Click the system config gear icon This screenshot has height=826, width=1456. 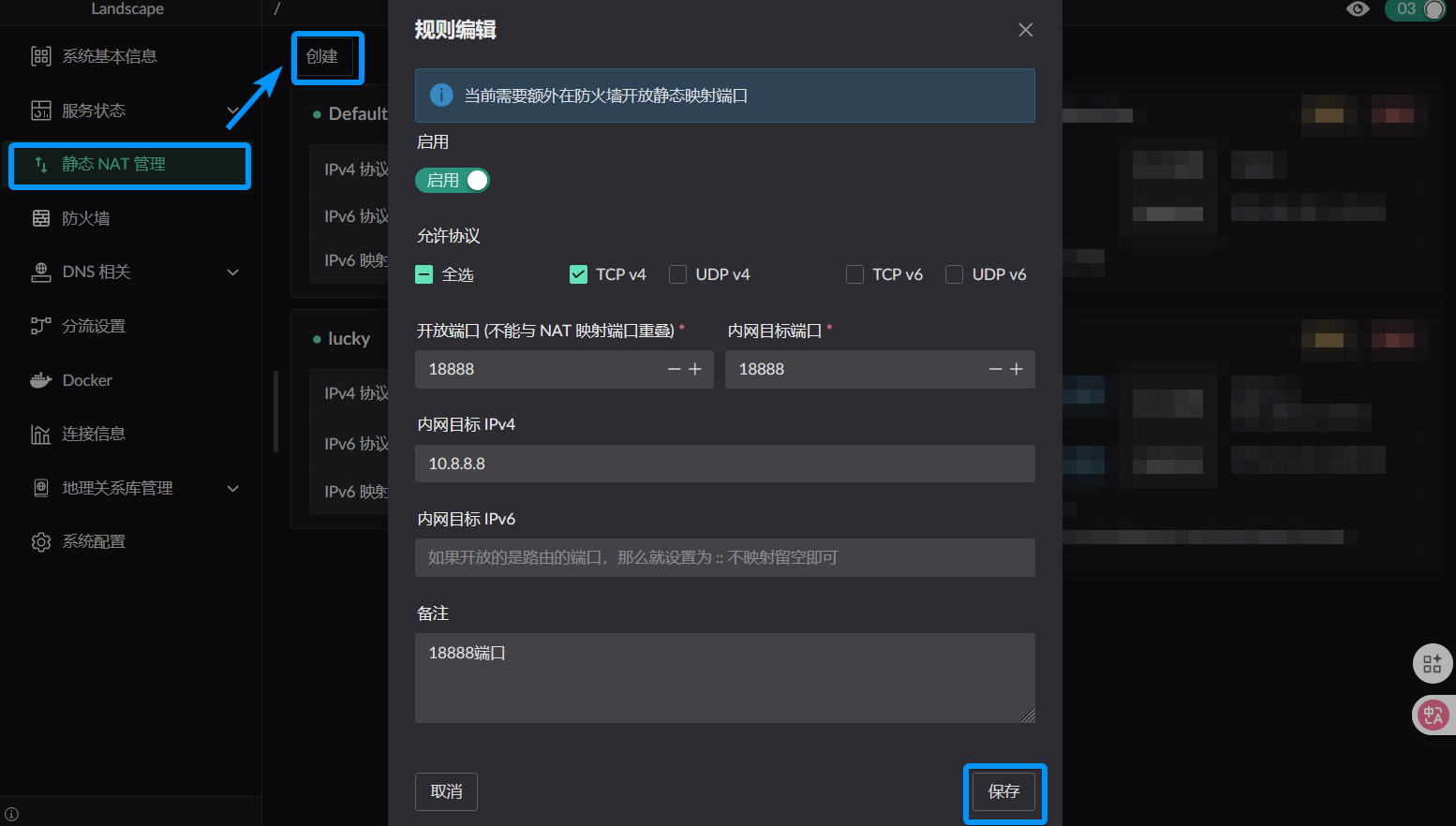(x=41, y=542)
